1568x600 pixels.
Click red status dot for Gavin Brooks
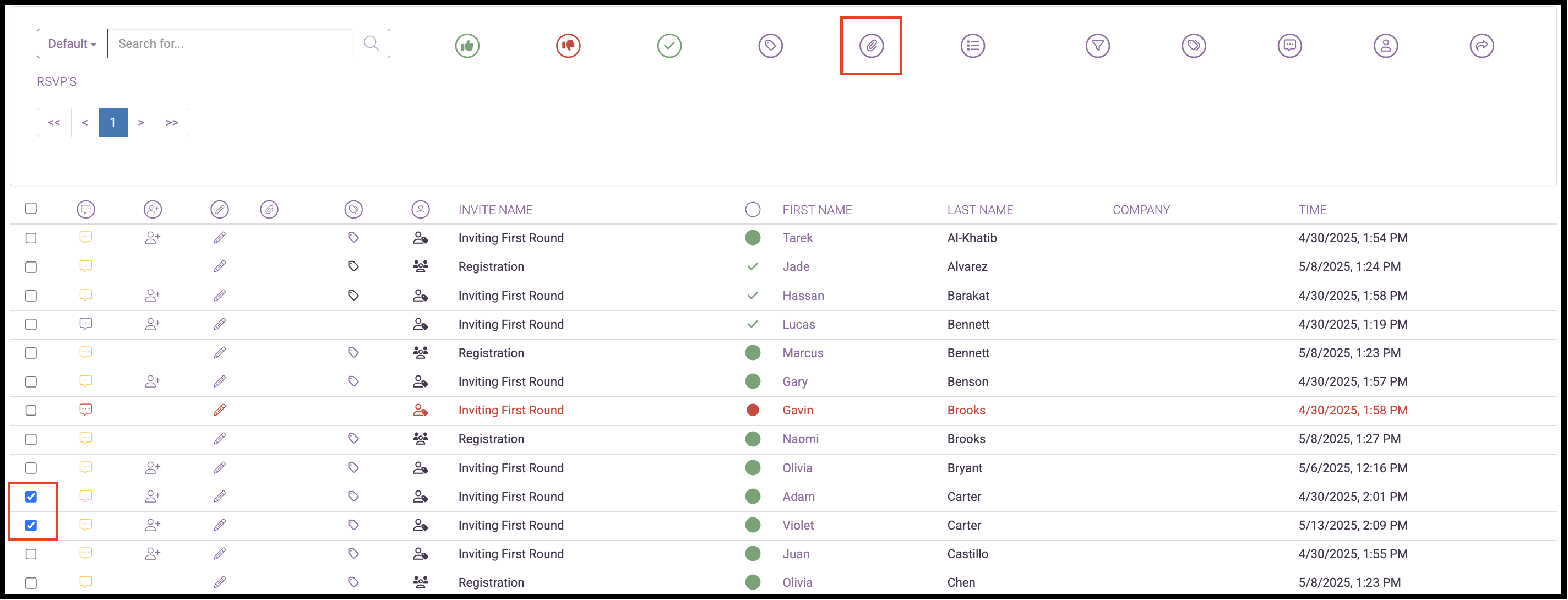click(753, 410)
